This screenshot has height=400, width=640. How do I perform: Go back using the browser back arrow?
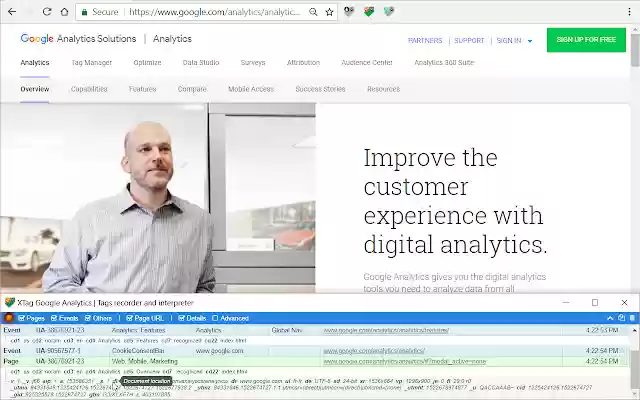[x=12, y=12]
